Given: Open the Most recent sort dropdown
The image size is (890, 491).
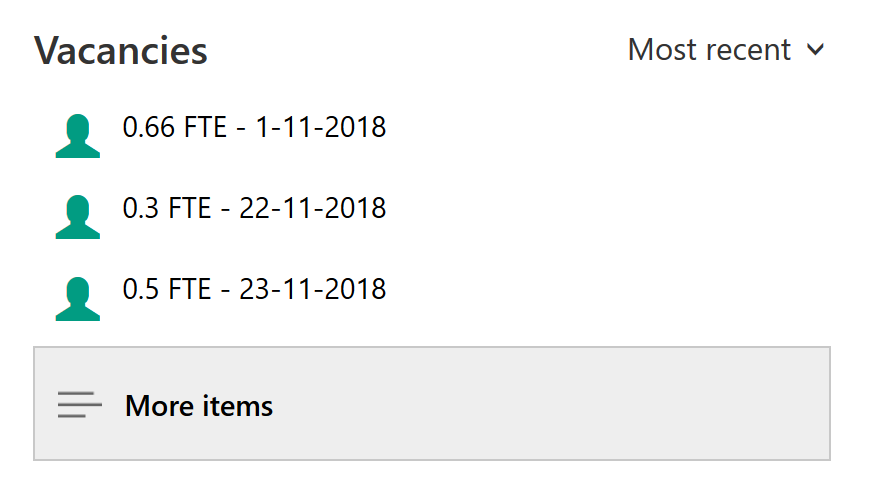Looking at the screenshot, I should coord(726,49).
